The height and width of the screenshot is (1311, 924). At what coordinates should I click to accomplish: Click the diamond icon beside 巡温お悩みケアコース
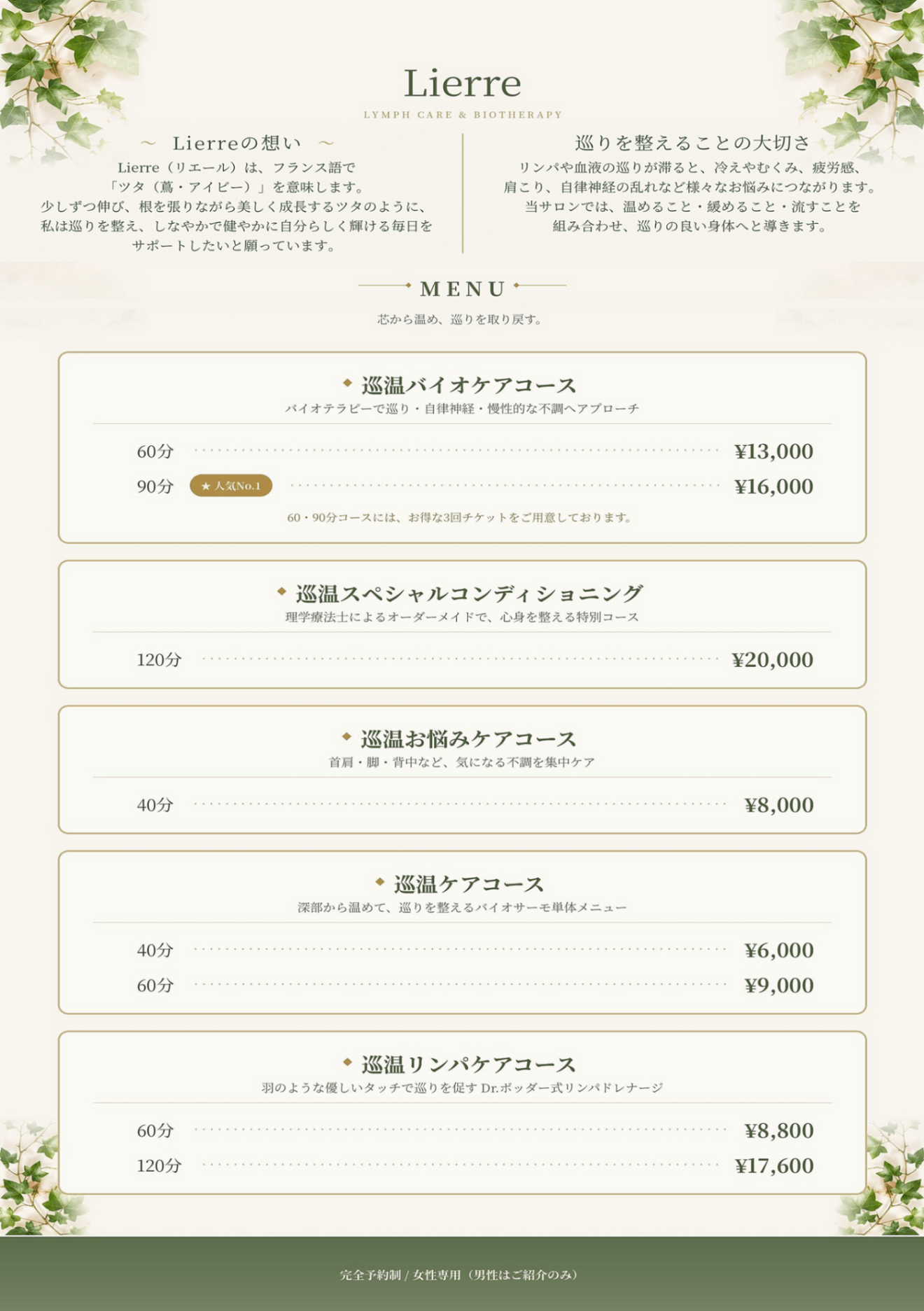click(x=346, y=736)
